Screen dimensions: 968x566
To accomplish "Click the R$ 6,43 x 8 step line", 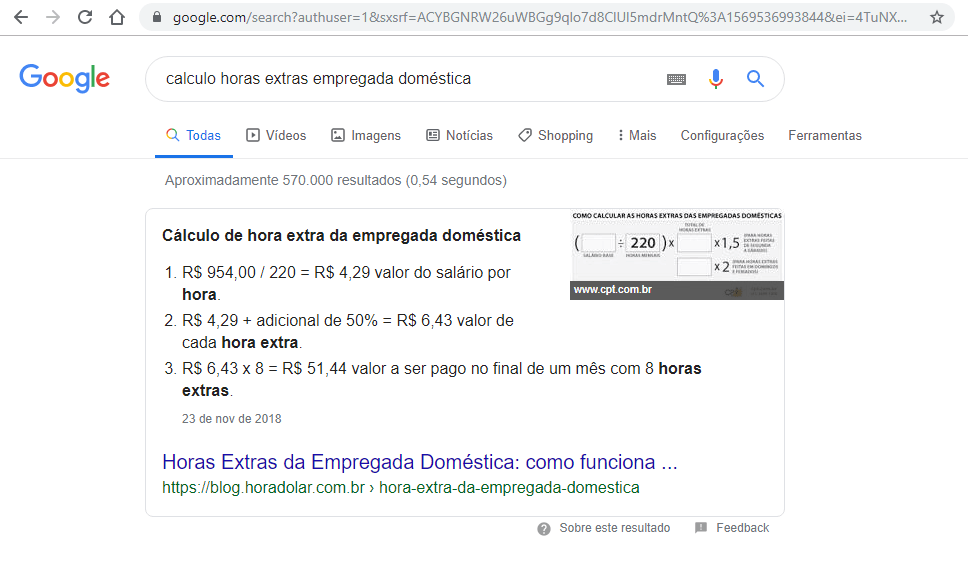I will click(441, 380).
